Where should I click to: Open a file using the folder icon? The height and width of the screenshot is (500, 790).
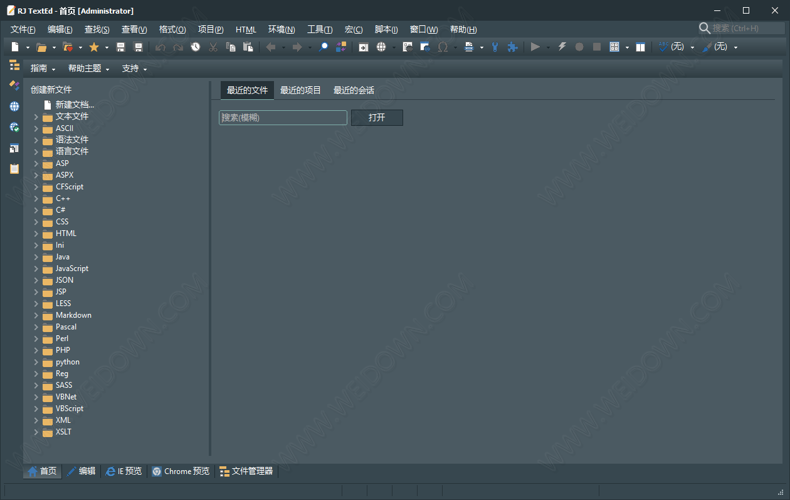click(41, 47)
